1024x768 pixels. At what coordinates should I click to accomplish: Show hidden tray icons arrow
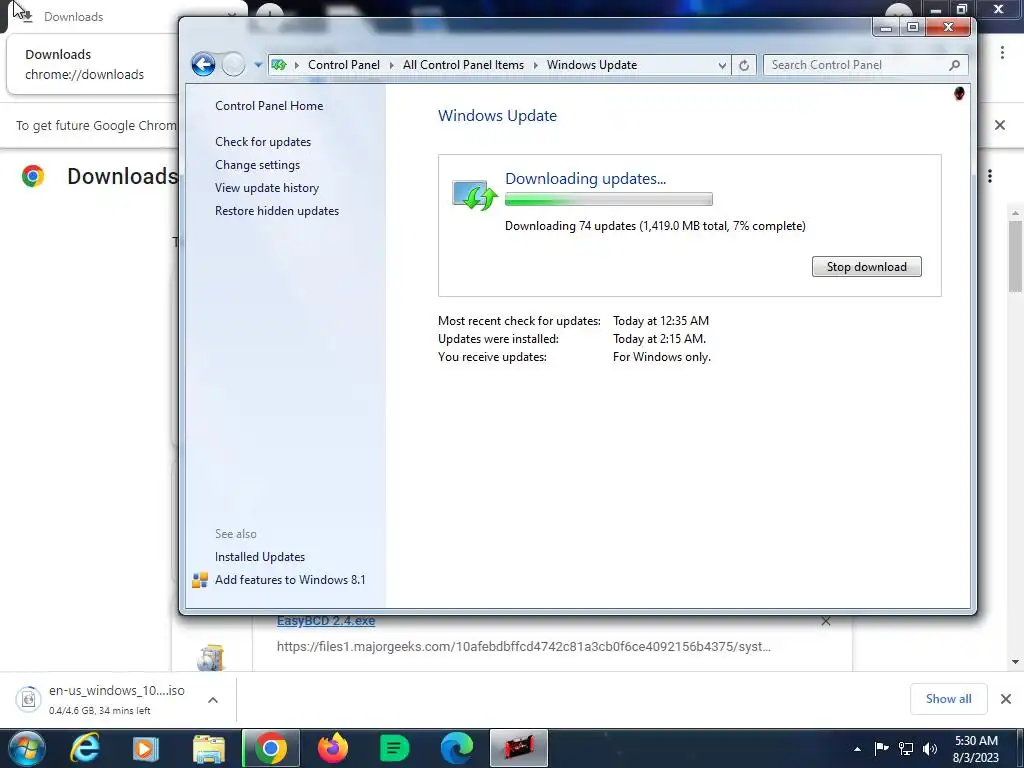point(857,749)
